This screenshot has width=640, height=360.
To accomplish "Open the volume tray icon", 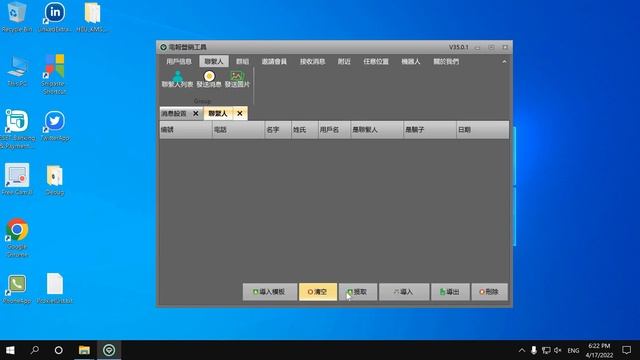I will 558,350.
